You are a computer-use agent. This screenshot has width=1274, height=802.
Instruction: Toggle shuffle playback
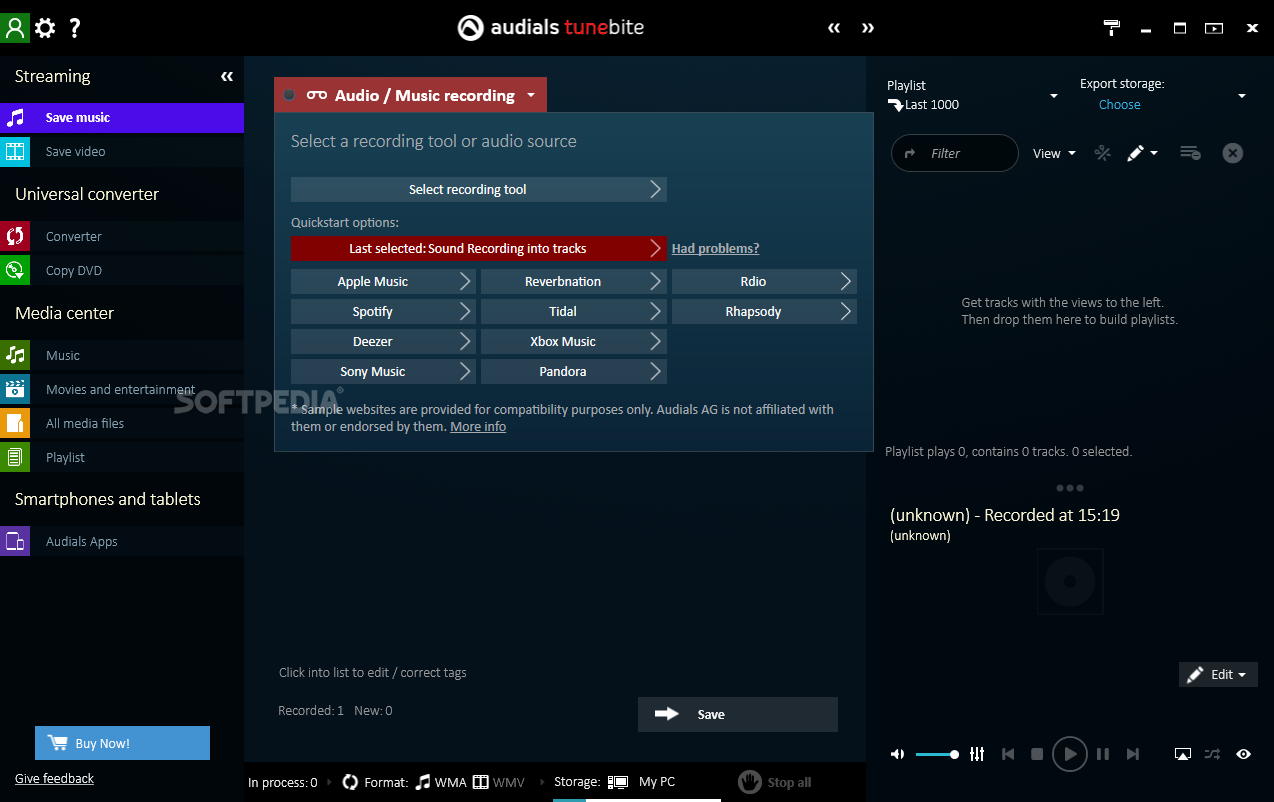pyautogui.click(x=1212, y=754)
